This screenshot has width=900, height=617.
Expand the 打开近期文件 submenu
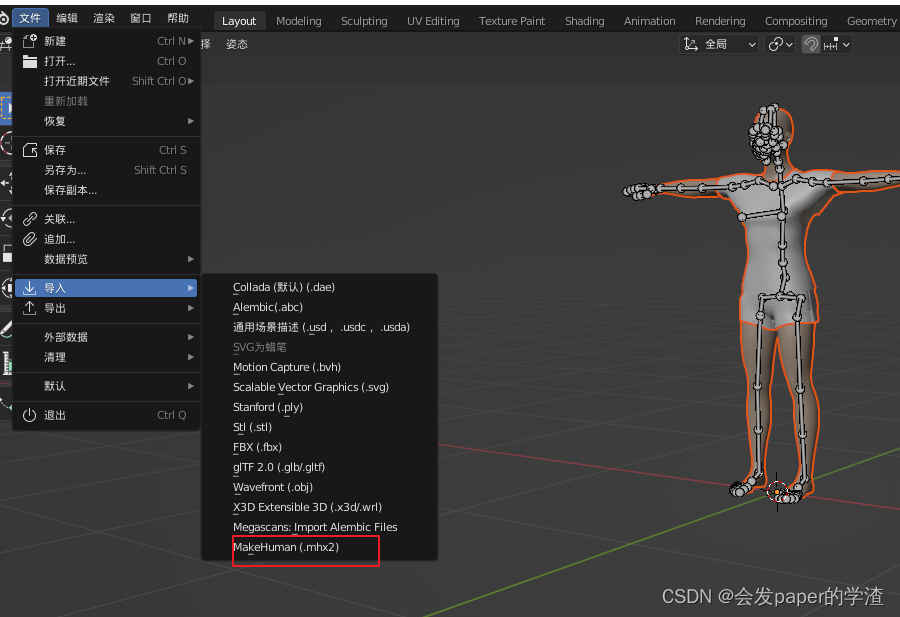click(x=107, y=82)
